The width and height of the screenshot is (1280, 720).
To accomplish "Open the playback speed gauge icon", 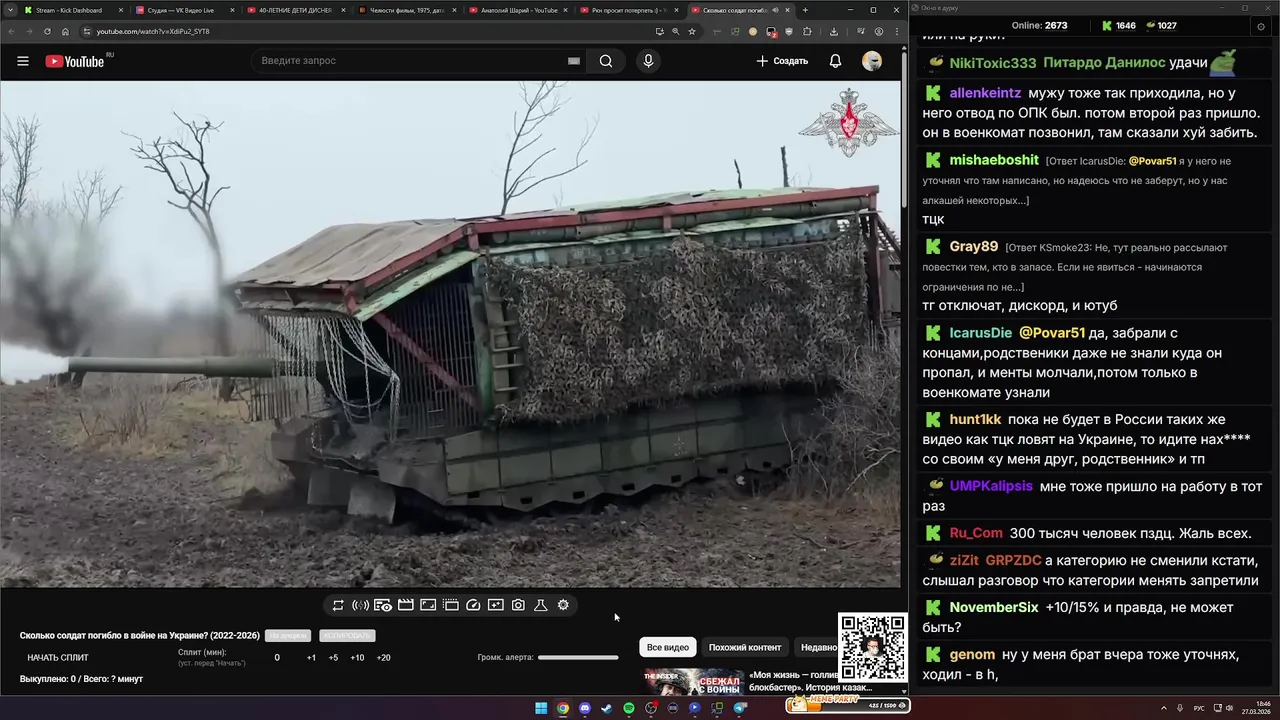I will (474, 605).
